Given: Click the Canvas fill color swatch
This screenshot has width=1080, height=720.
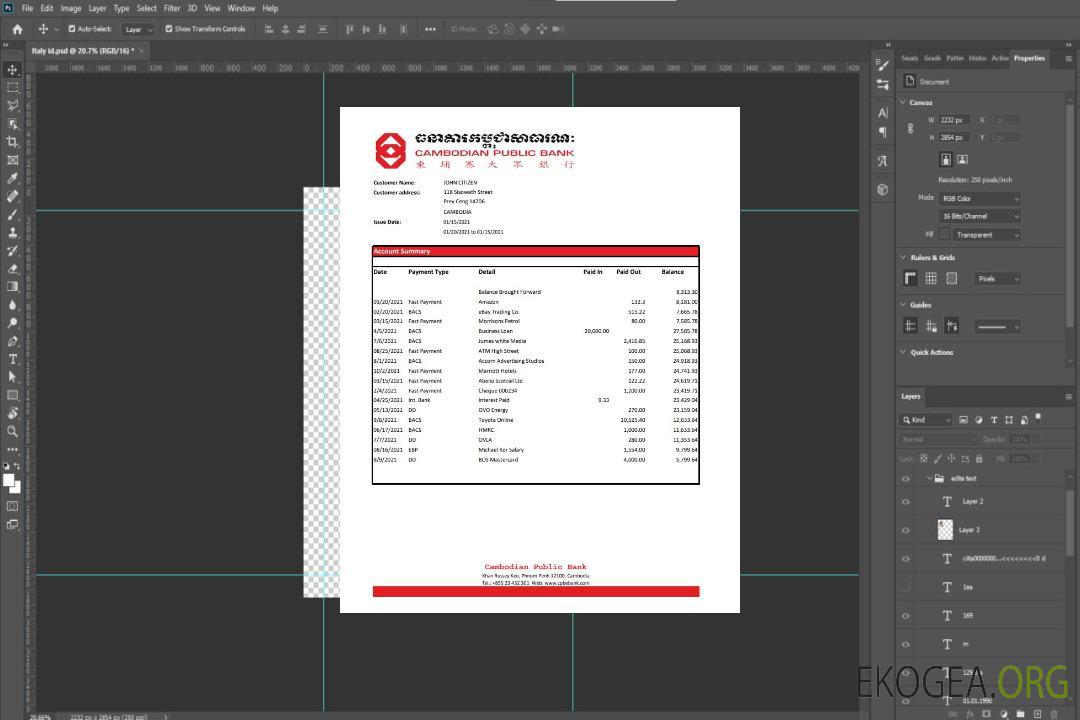Looking at the screenshot, I should [x=944, y=235].
